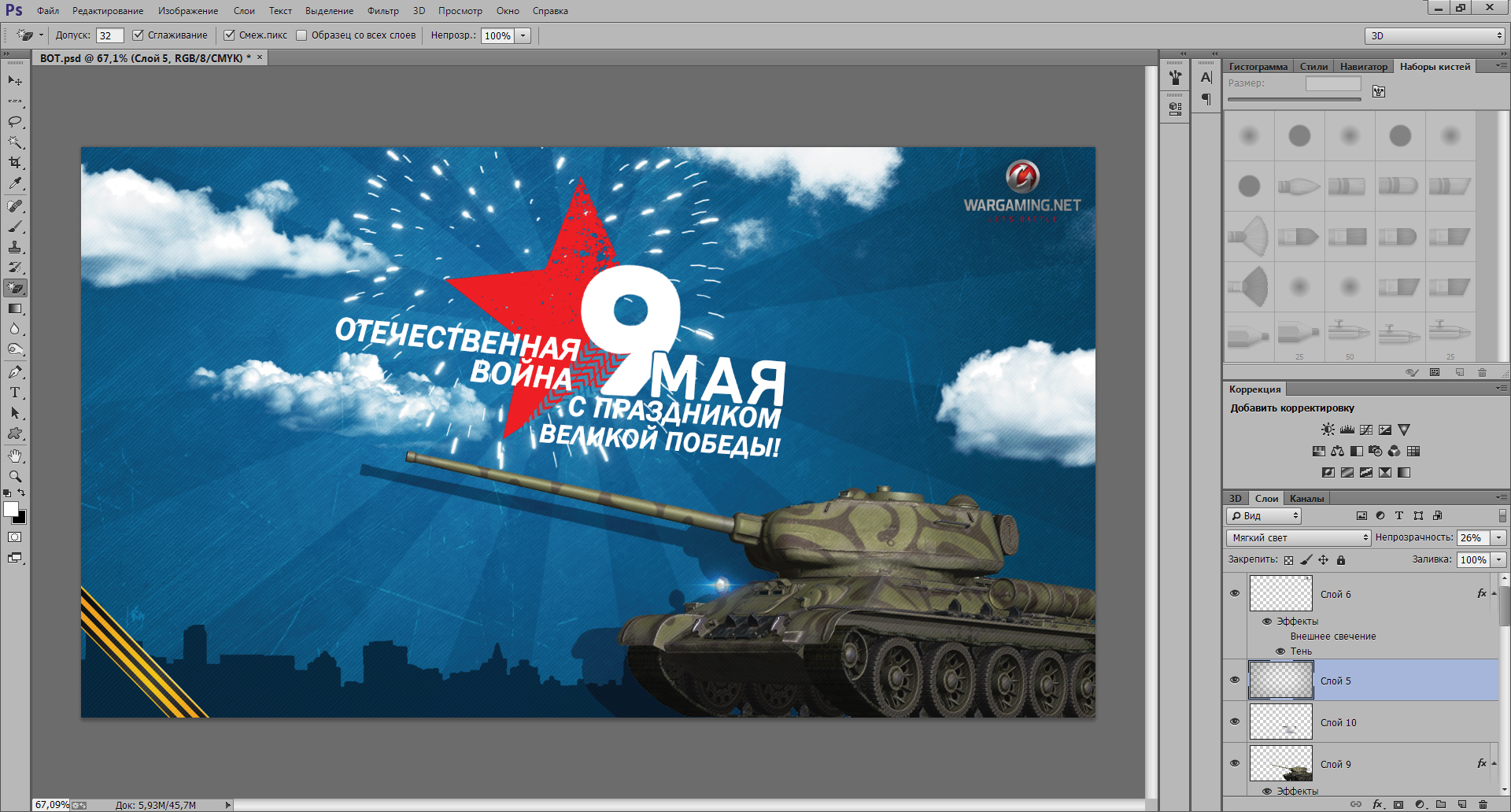Open Изображение menu

point(188,11)
